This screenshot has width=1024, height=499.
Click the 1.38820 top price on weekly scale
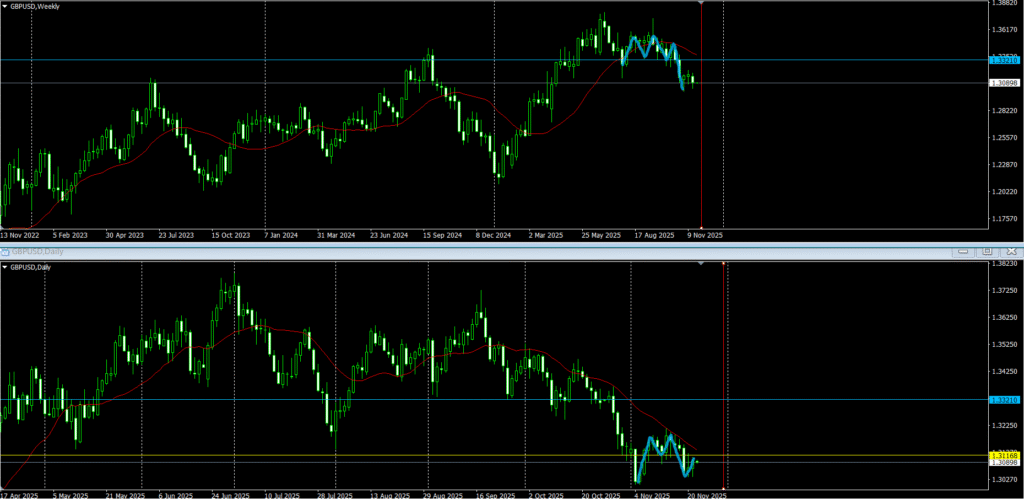(x=1003, y=4)
